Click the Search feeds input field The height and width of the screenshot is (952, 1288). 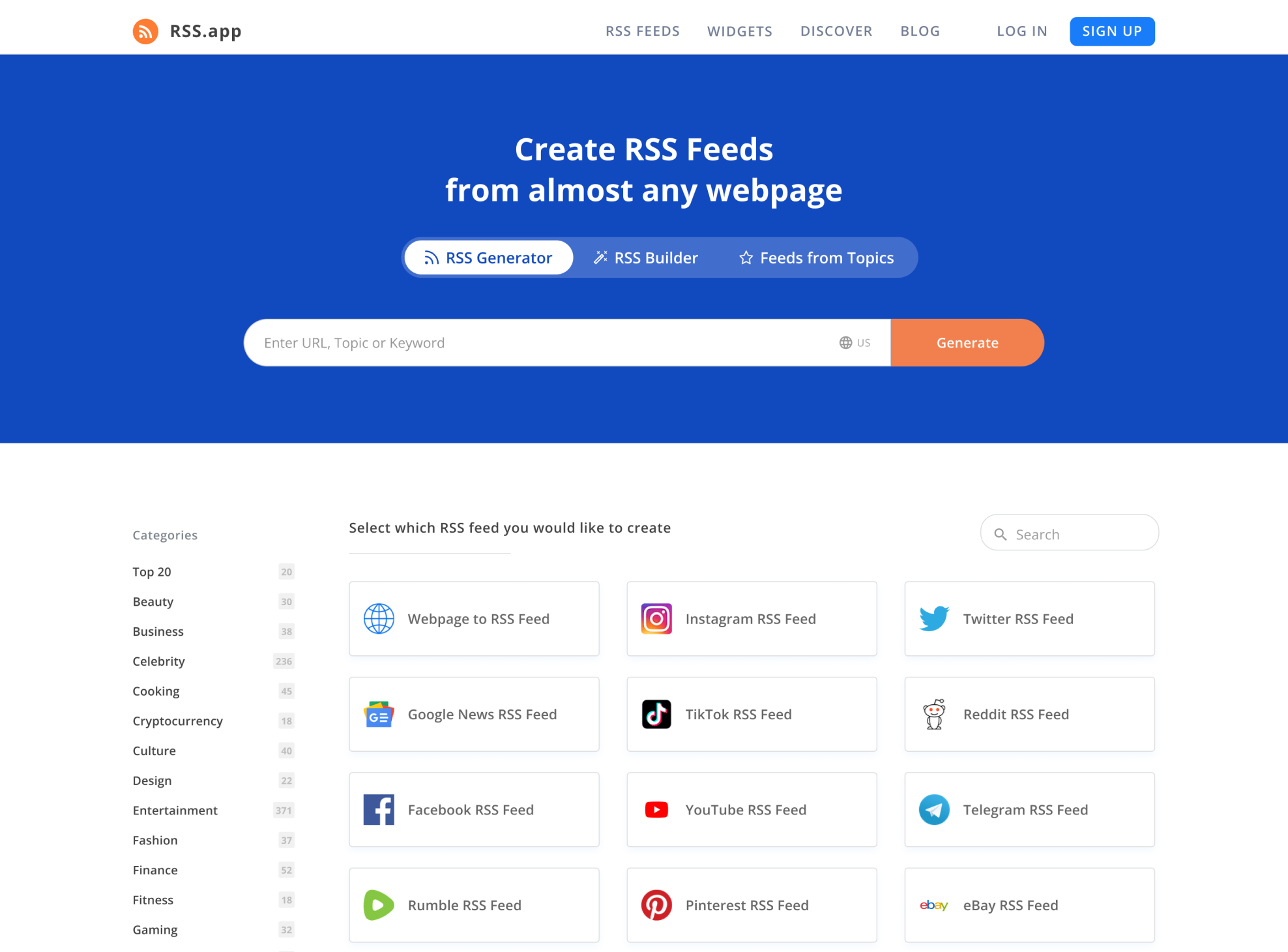click(x=1069, y=533)
